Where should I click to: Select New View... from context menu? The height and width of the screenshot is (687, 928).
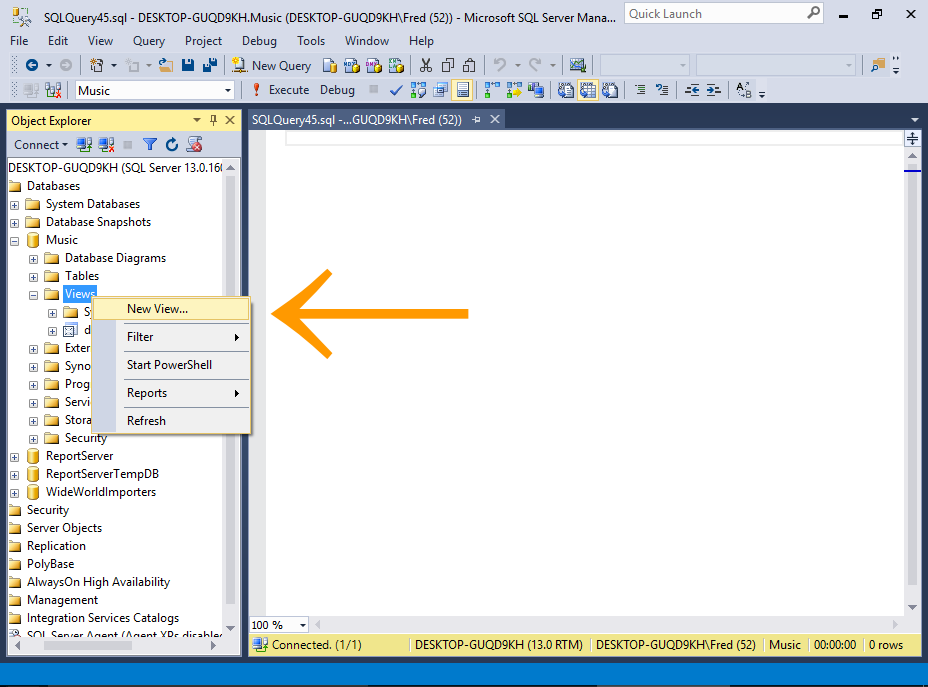(157, 309)
